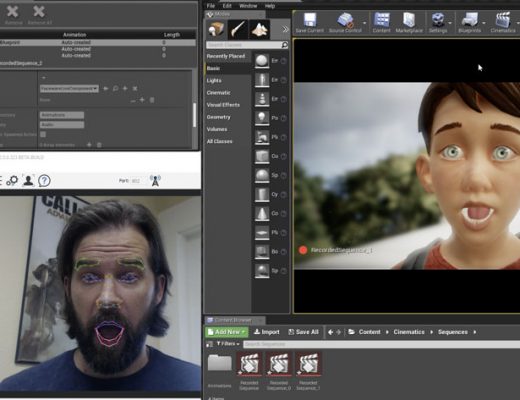
Task: Click the Remove icon in Sequence Recorder
Action: coord(12,12)
